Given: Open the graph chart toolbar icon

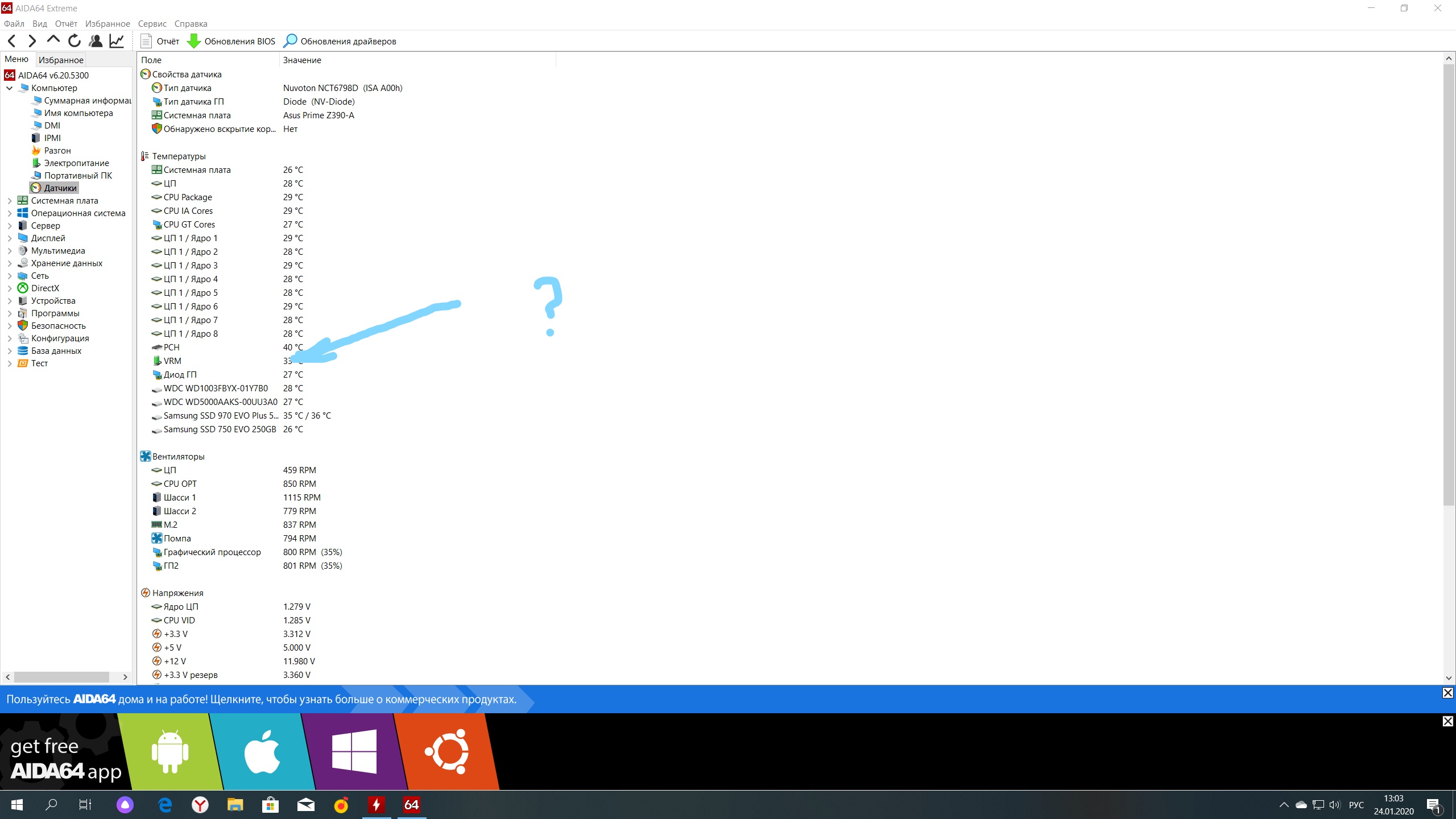Looking at the screenshot, I should pos(117,41).
